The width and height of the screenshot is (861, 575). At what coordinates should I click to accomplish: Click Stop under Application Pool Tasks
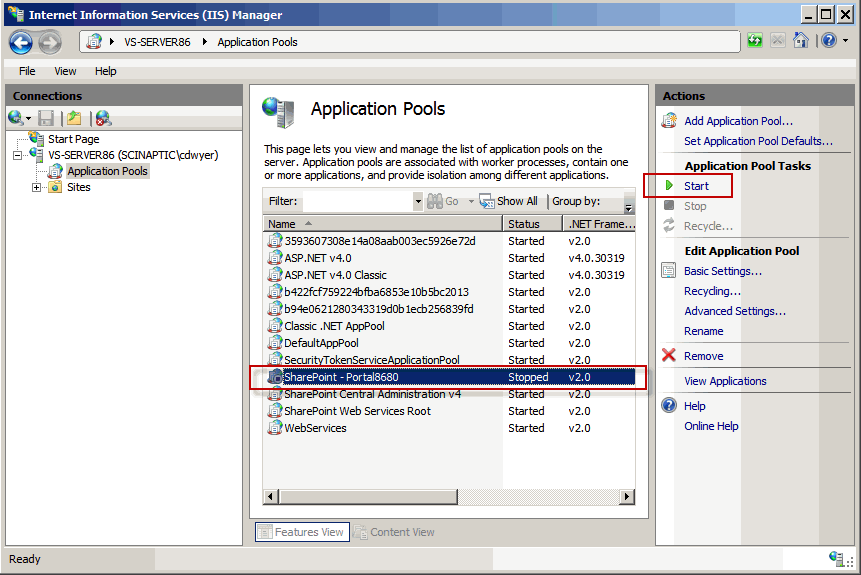(x=695, y=206)
